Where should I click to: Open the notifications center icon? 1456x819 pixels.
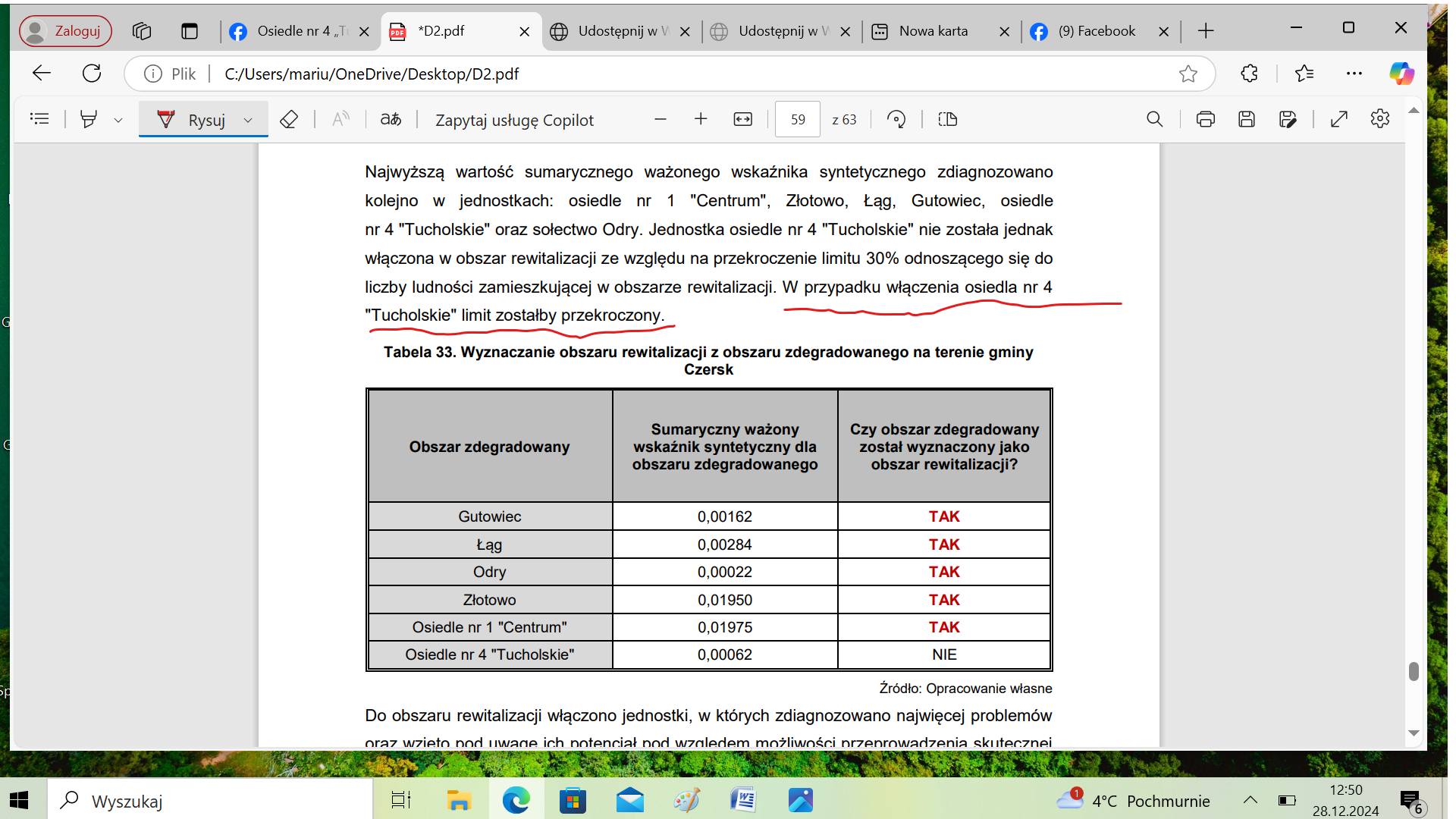[1411, 802]
